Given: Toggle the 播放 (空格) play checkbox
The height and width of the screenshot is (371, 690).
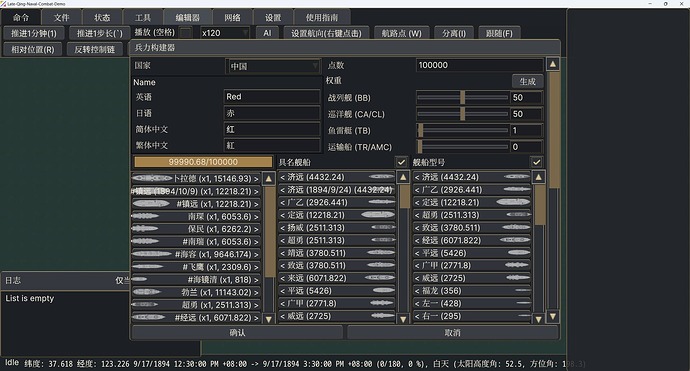Looking at the screenshot, I should pyautogui.click(x=186, y=33).
